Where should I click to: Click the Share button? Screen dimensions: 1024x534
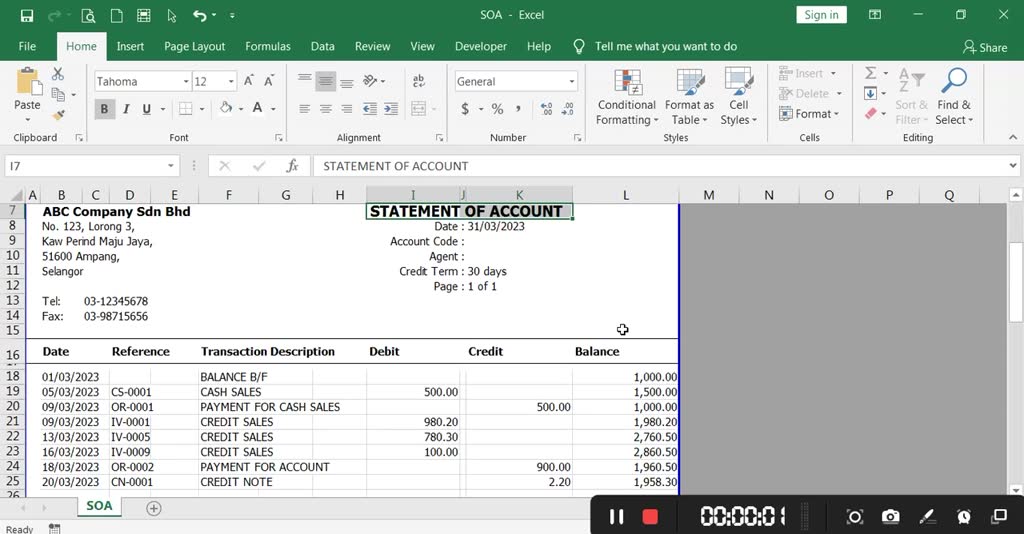pos(985,47)
